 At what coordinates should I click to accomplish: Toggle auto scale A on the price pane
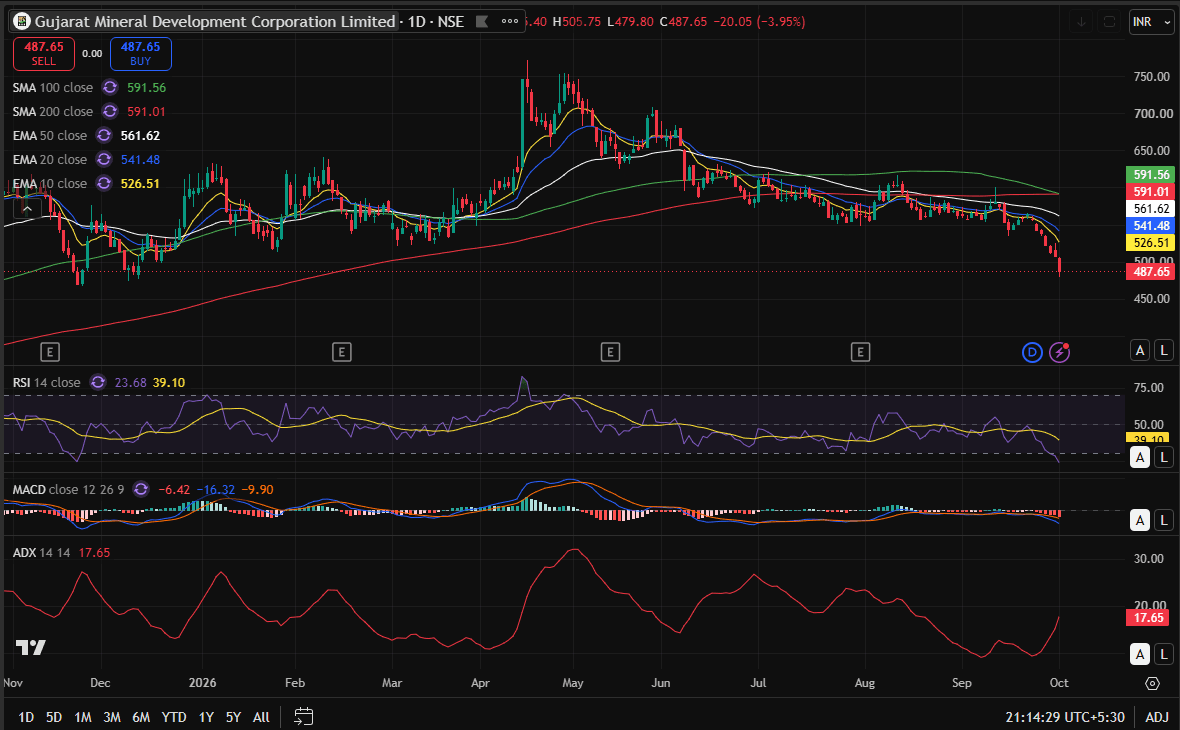click(1140, 350)
